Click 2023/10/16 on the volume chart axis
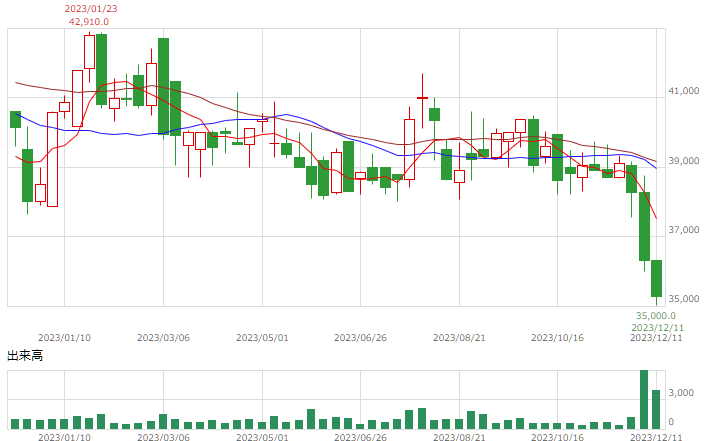The width and height of the screenshot is (709, 441). pos(557,437)
